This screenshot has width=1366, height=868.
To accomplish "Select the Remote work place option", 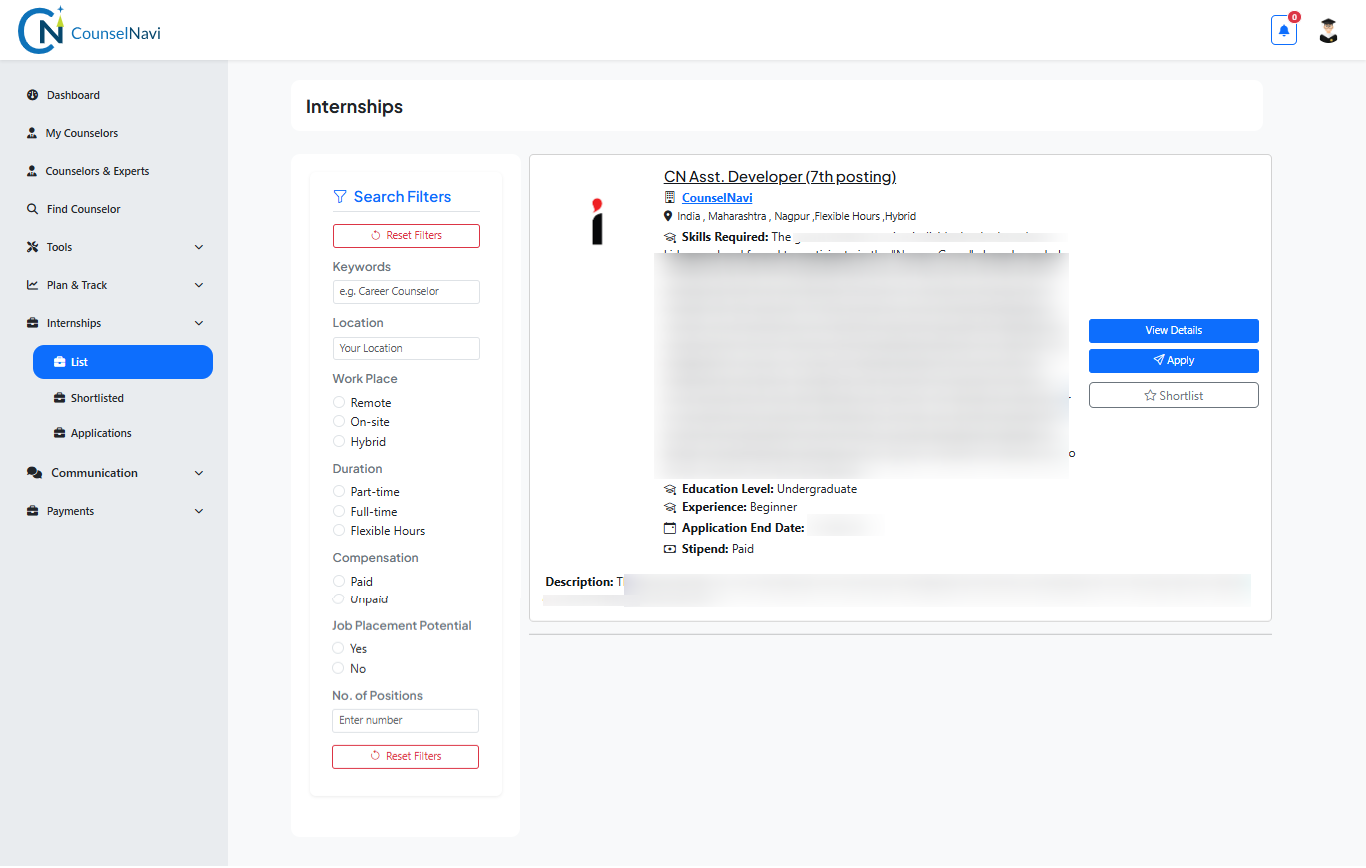I will [x=339, y=402].
